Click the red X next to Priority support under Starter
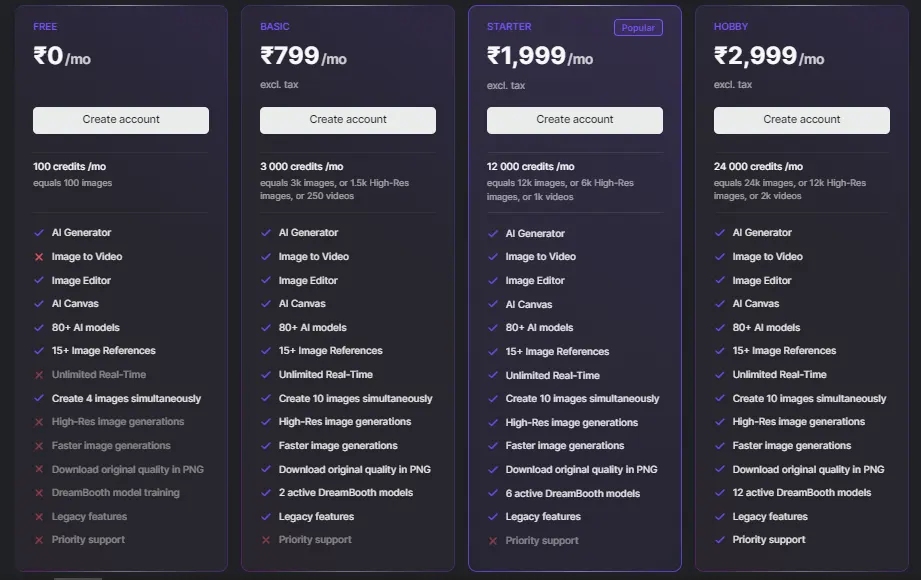The width and height of the screenshot is (921, 580). pos(493,540)
